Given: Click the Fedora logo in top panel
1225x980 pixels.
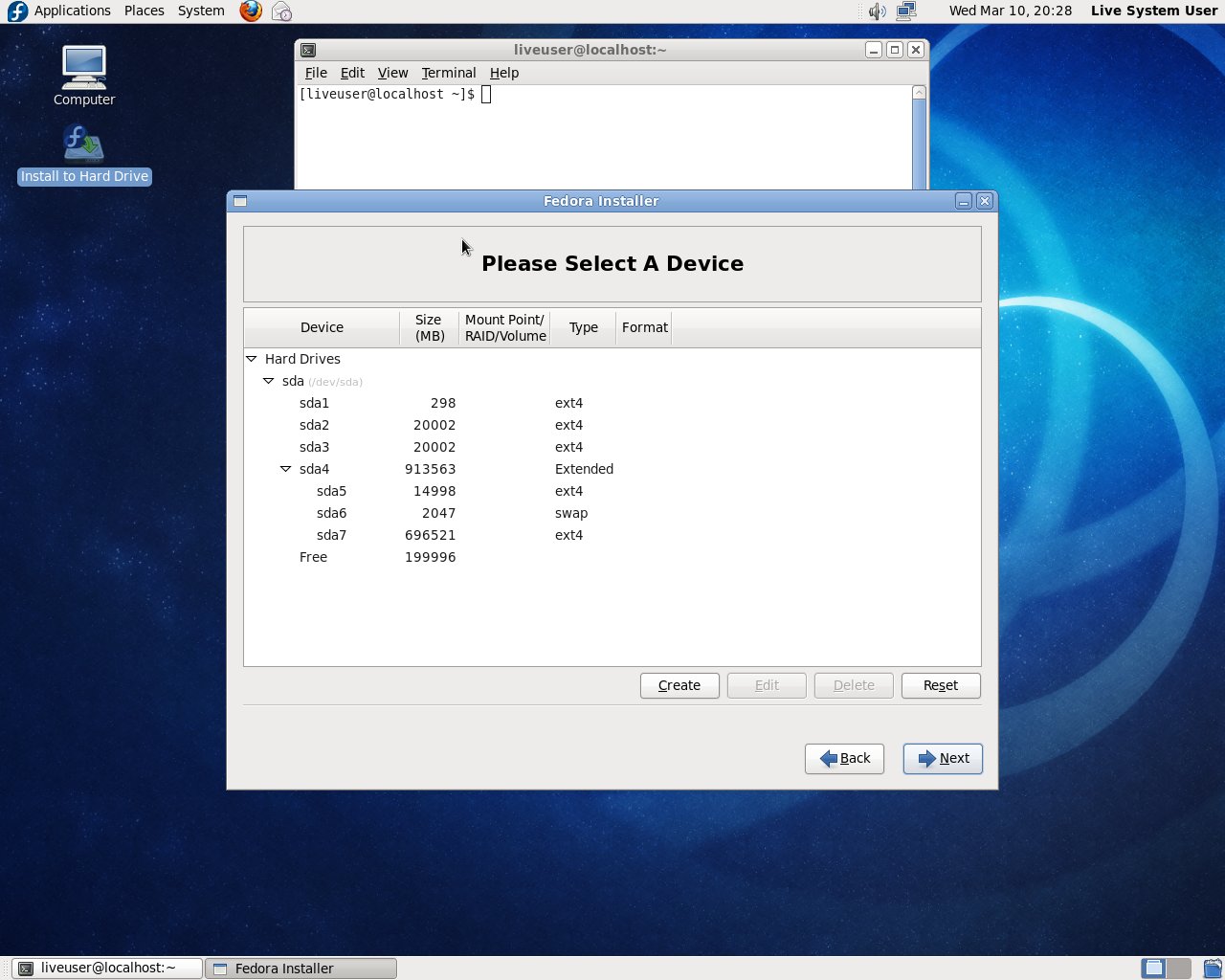Looking at the screenshot, I should point(17,11).
